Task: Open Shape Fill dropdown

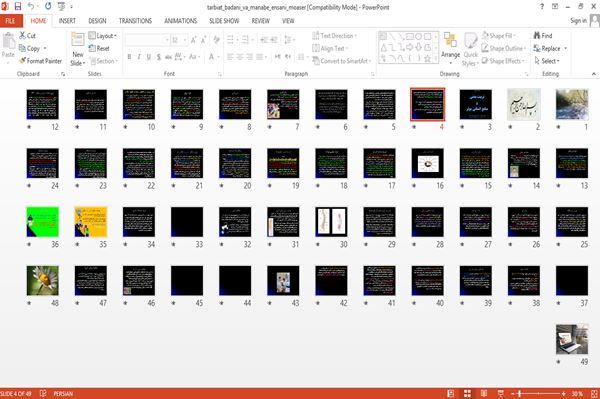Action: click(498, 36)
